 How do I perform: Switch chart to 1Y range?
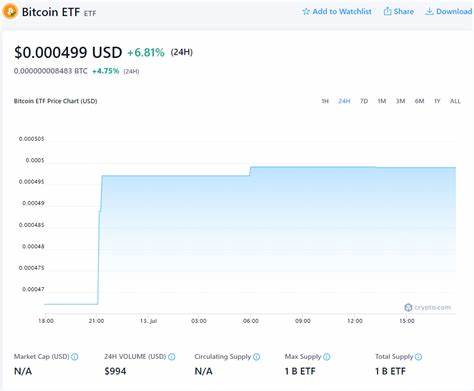click(x=437, y=101)
